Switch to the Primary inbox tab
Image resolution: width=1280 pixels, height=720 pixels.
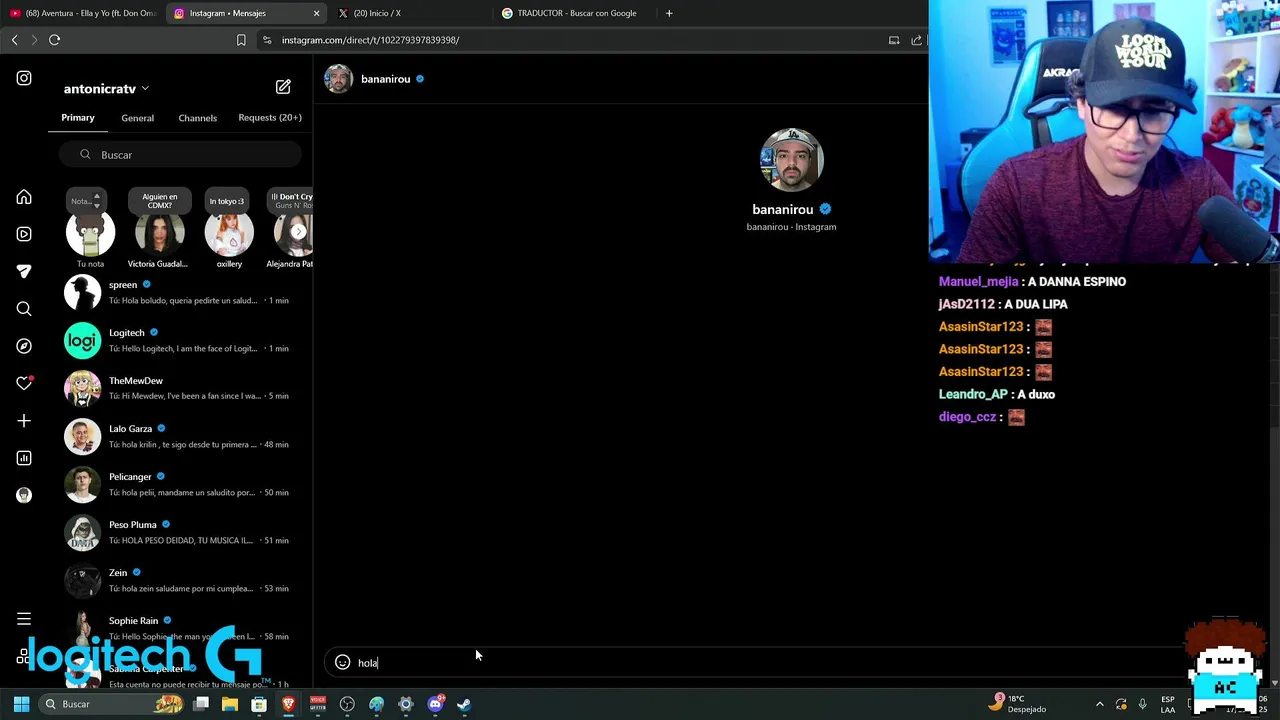point(78,118)
